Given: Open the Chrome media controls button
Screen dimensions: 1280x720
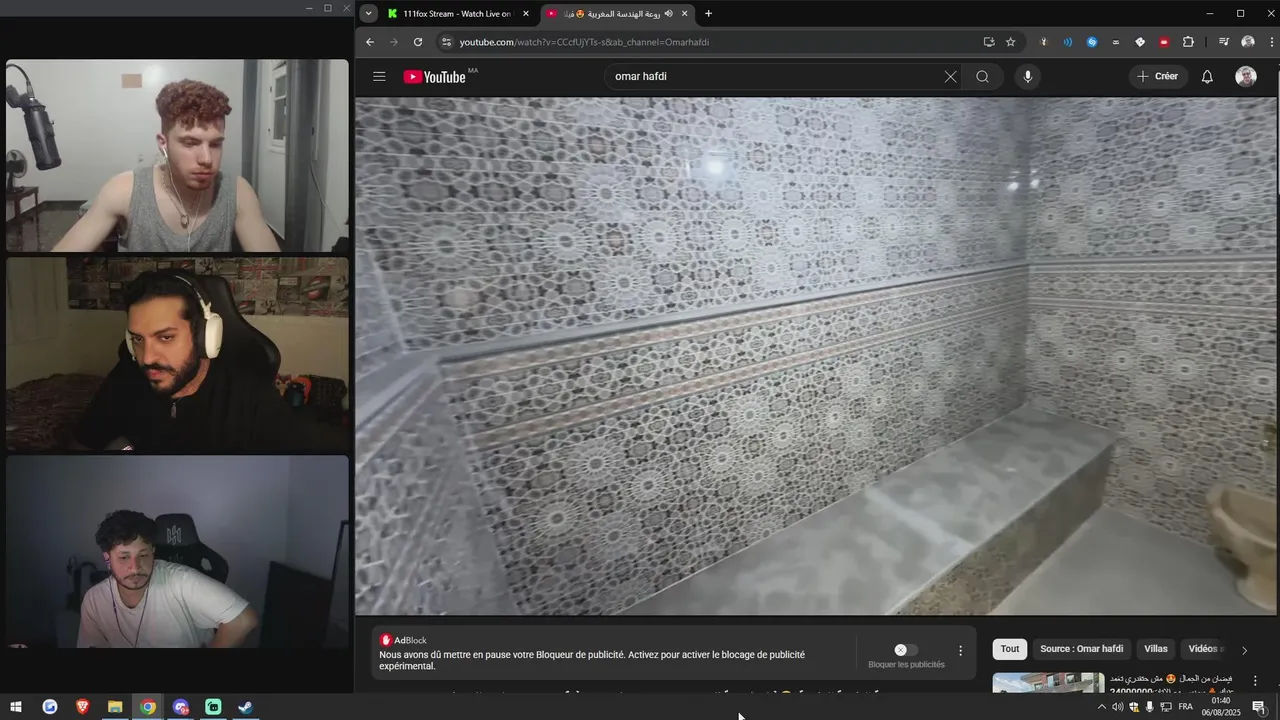Looking at the screenshot, I should pos(1224,42).
